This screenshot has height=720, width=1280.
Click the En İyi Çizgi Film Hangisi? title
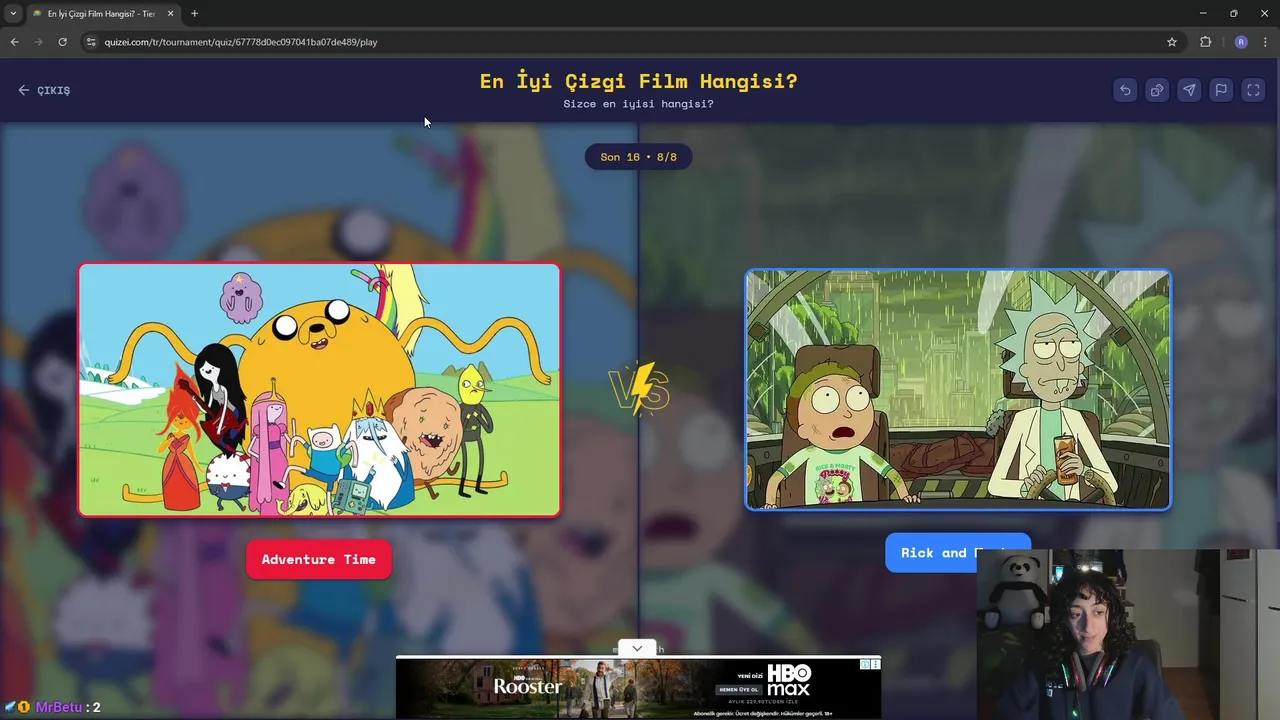pyautogui.click(x=638, y=81)
